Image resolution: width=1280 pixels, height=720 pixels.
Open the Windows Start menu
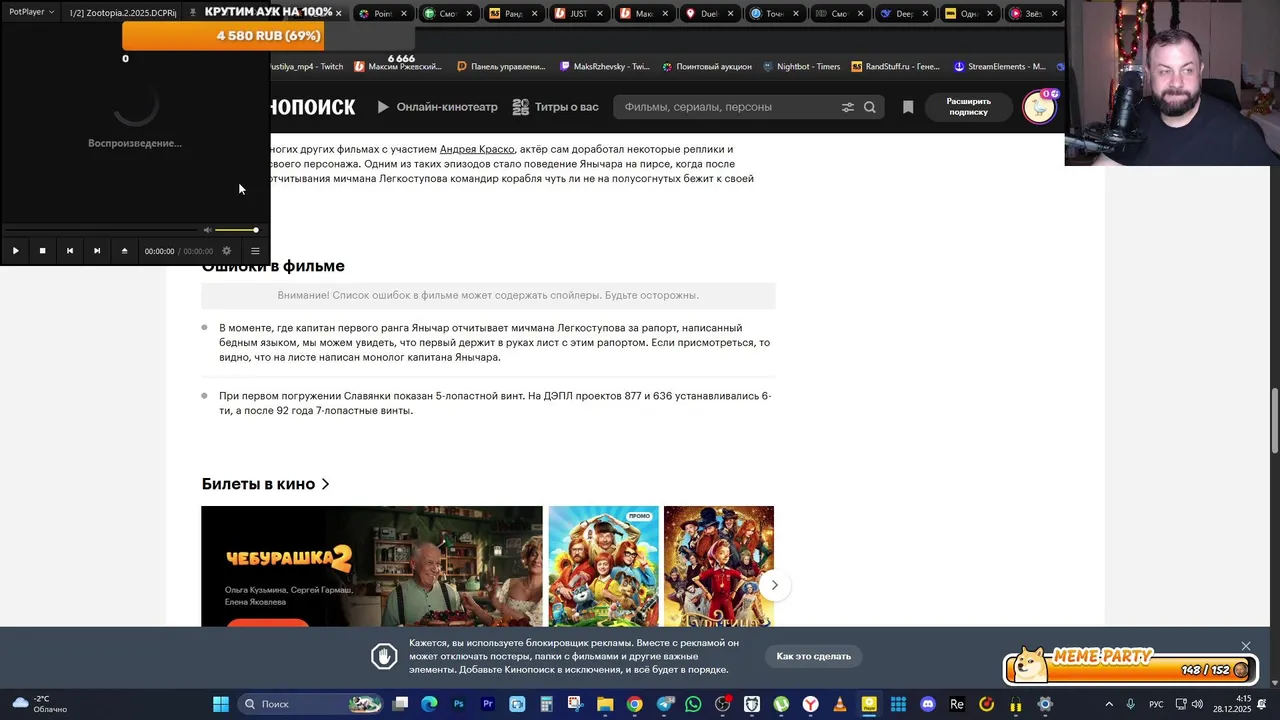221,704
